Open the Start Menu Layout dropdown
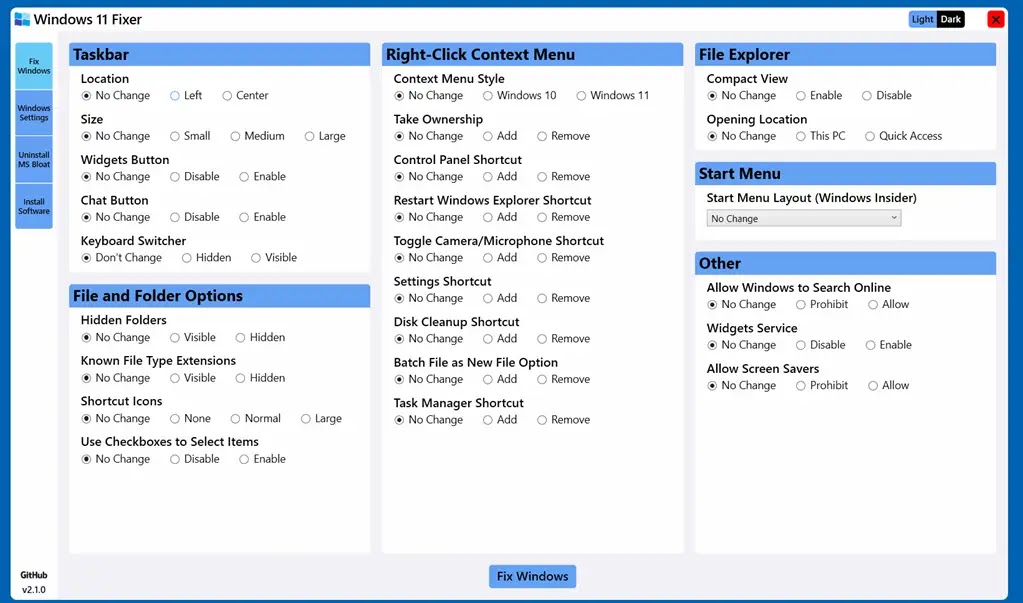 point(804,218)
